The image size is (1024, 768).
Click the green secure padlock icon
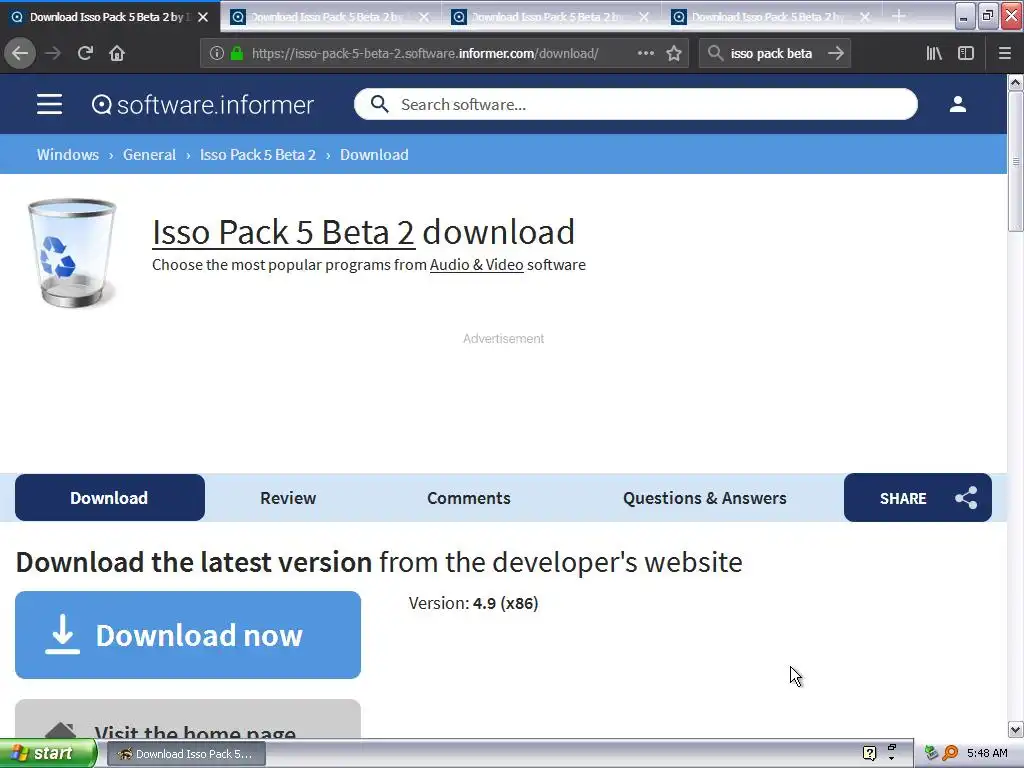[237, 53]
